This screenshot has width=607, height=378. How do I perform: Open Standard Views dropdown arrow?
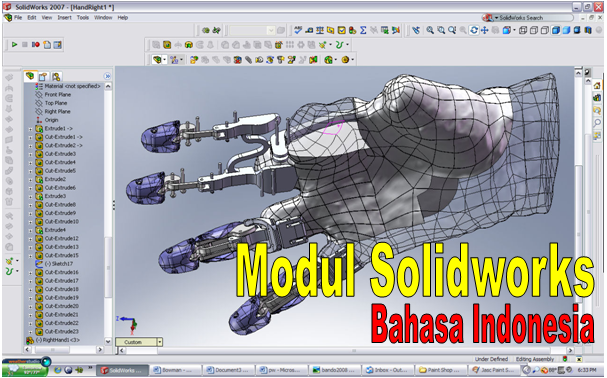[x=514, y=30]
